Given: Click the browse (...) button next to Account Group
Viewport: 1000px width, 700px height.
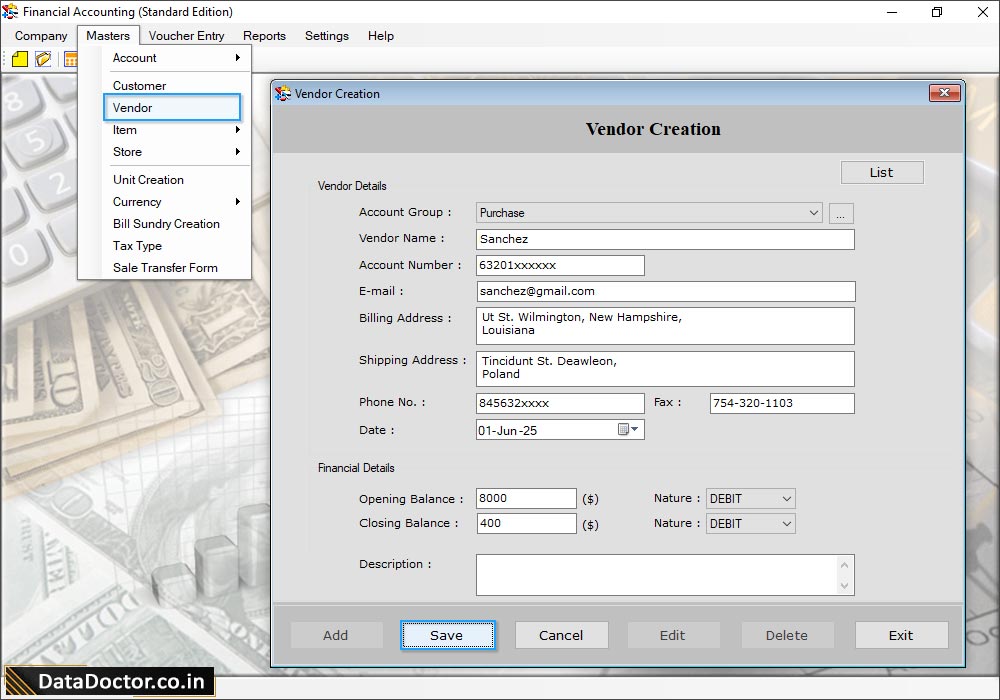Looking at the screenshot, I should (840, 213).
